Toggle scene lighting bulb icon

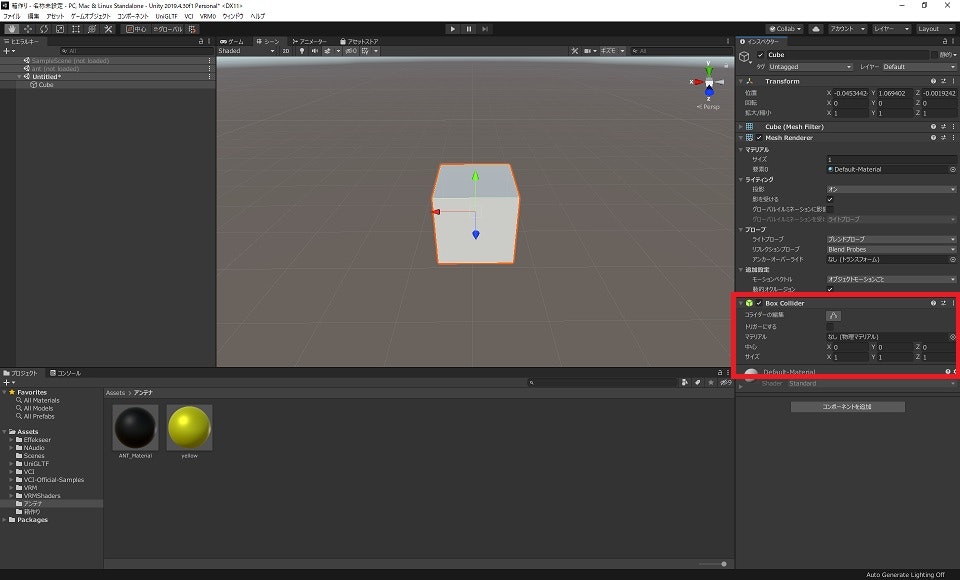[x=302, y=51]
